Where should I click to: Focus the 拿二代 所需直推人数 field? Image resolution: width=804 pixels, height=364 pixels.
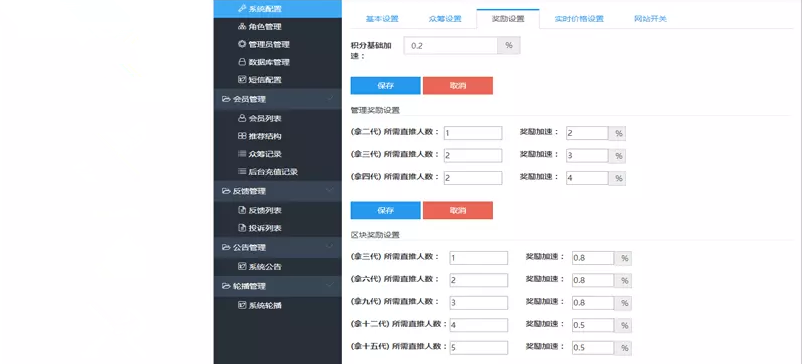pos(473,133)
